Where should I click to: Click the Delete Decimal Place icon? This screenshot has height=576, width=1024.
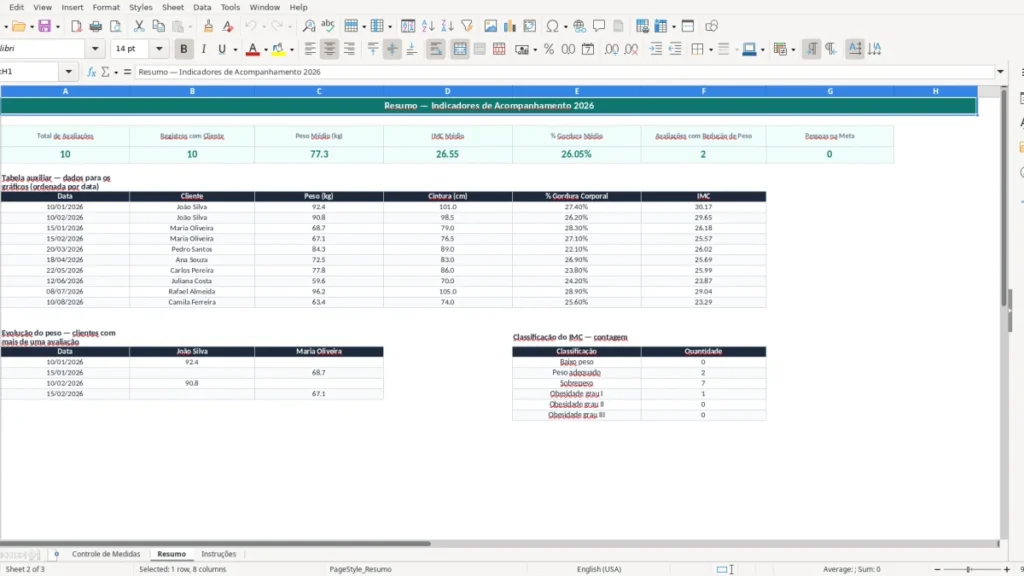631,49
